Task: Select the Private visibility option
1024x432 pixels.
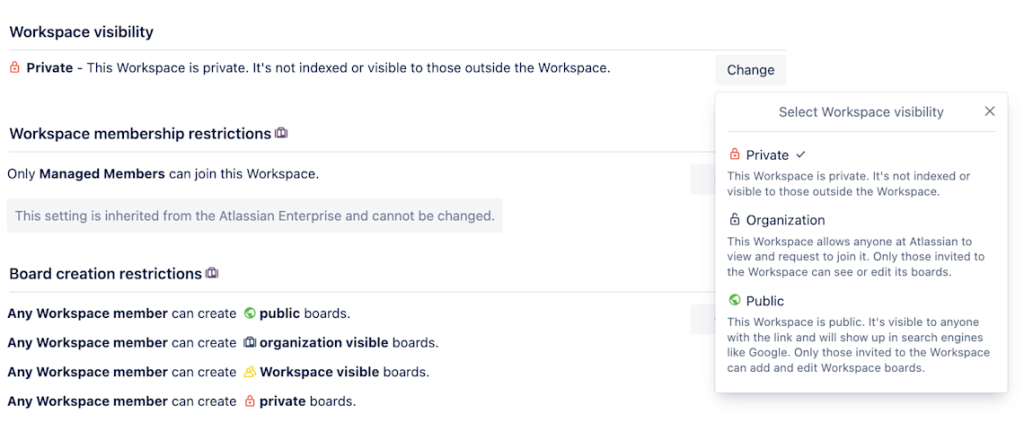Action: click(767, 155)
